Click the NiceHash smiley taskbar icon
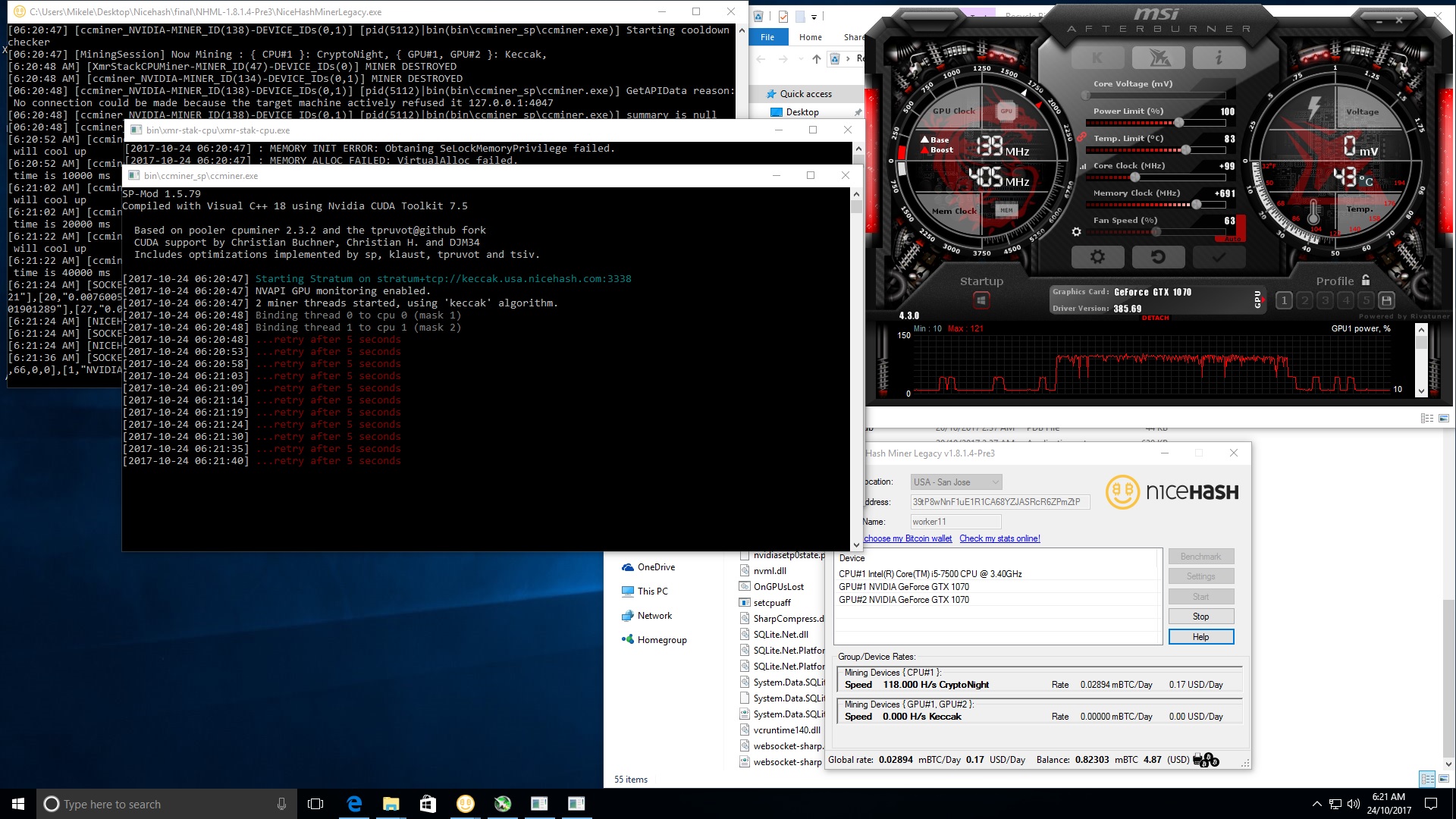The image size is (1456, 819). click(465, 804)
